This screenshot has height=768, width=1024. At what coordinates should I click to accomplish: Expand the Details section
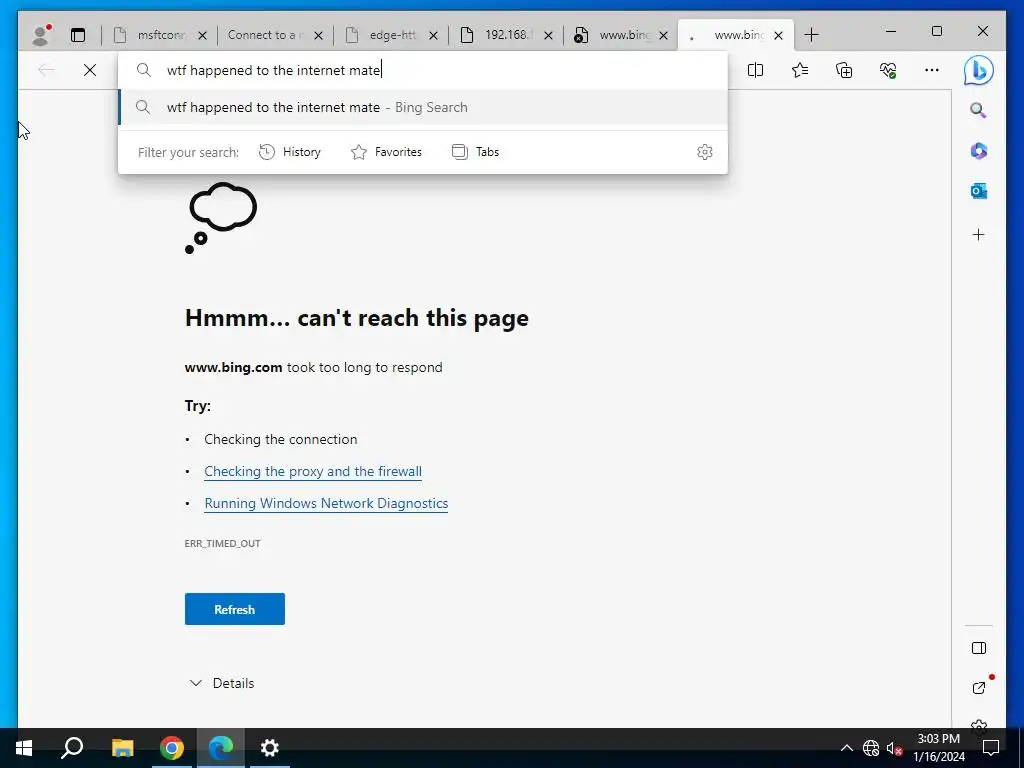click(221, 683)
